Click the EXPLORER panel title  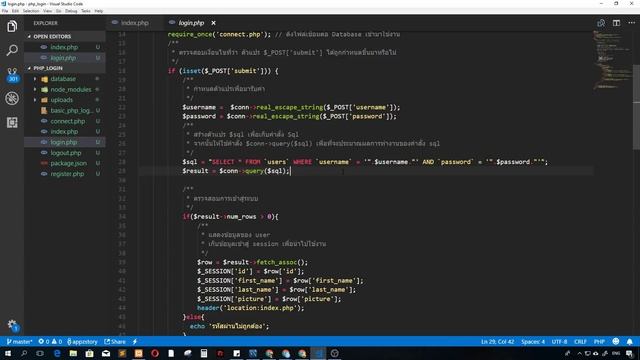[45, 23]
